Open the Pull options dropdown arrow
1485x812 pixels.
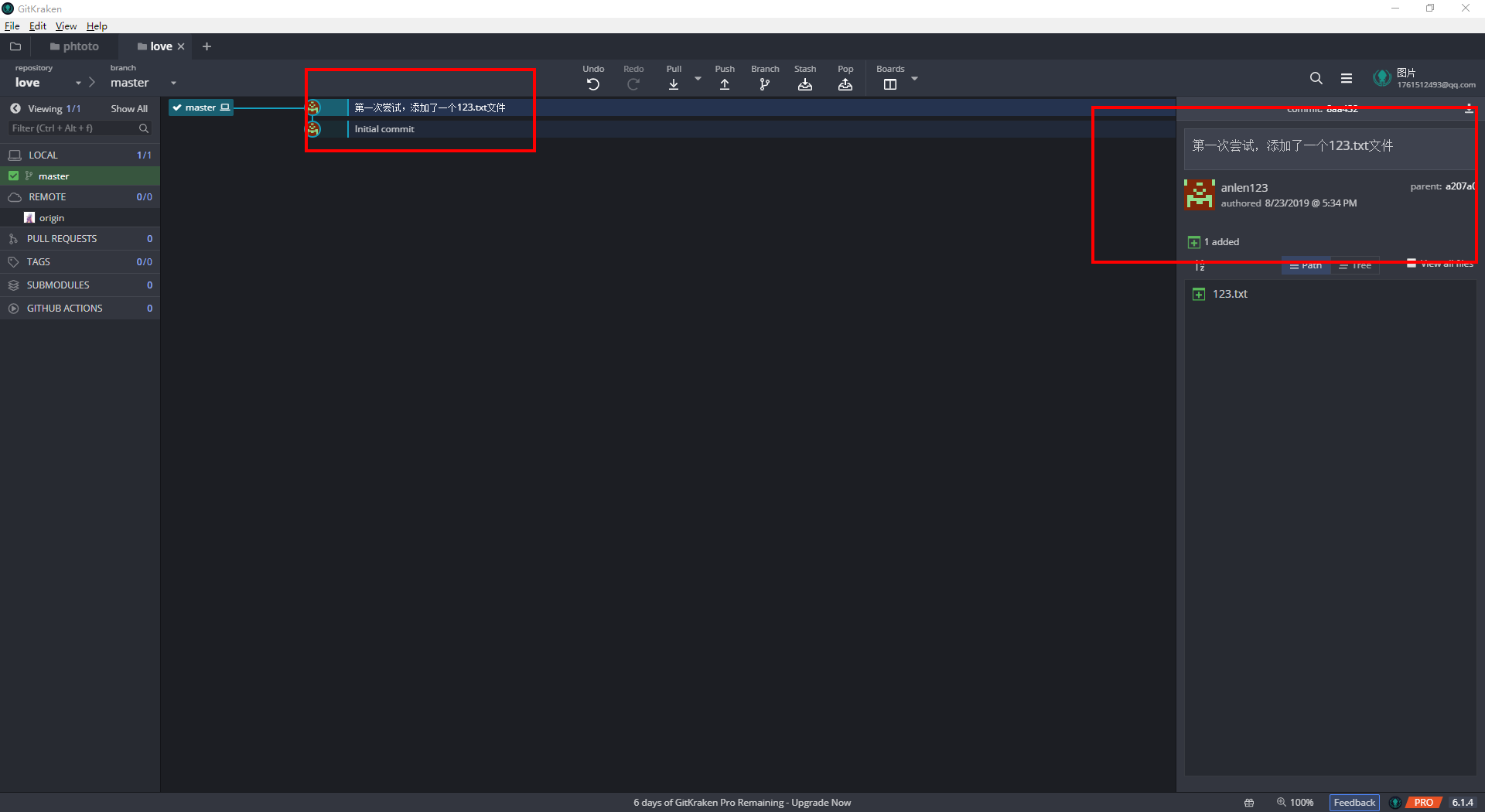point(698,78)
